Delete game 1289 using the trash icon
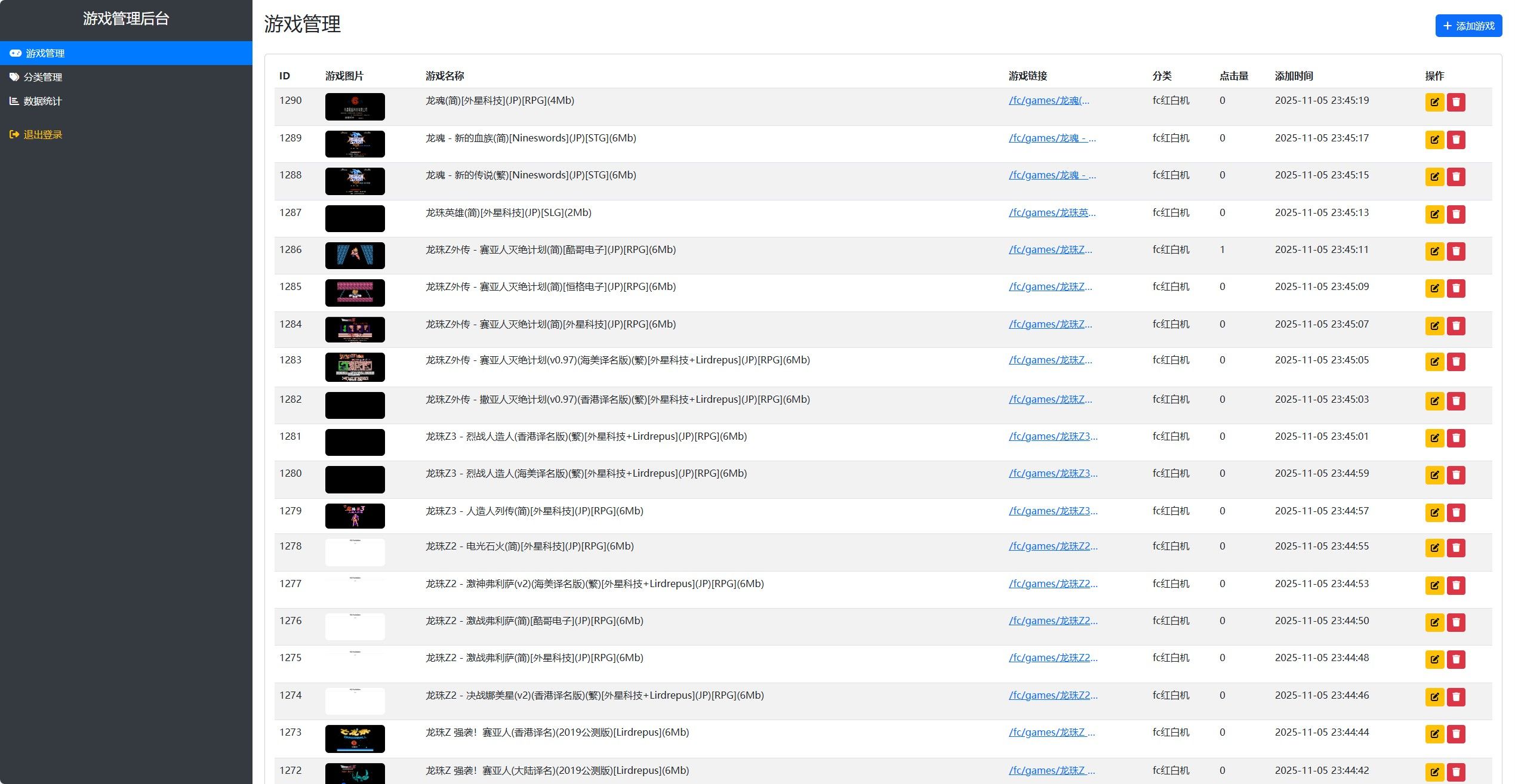Viewport: 1515px width, 784px height. click(1457, 140)
